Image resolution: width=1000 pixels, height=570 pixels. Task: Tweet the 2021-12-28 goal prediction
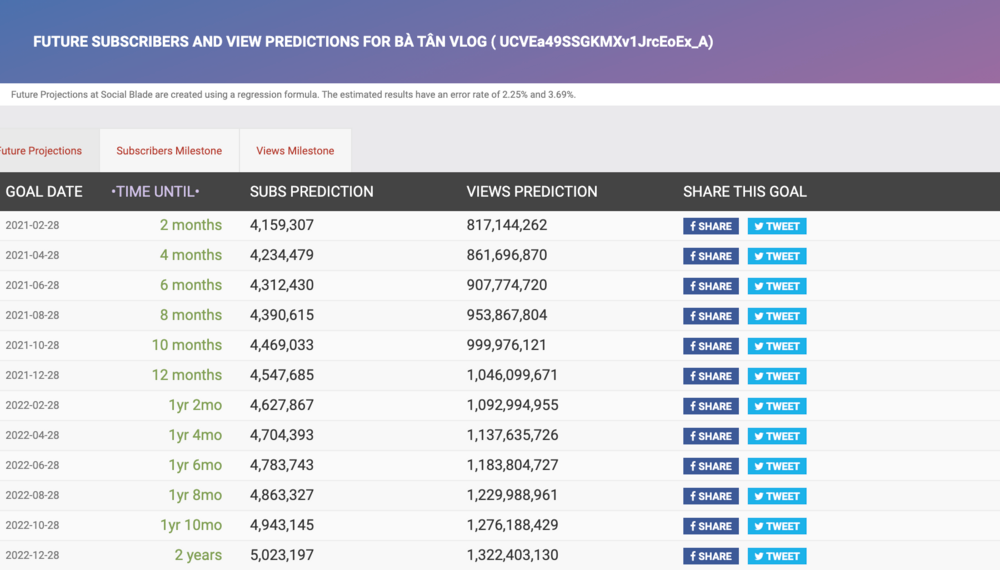[776, 376]
